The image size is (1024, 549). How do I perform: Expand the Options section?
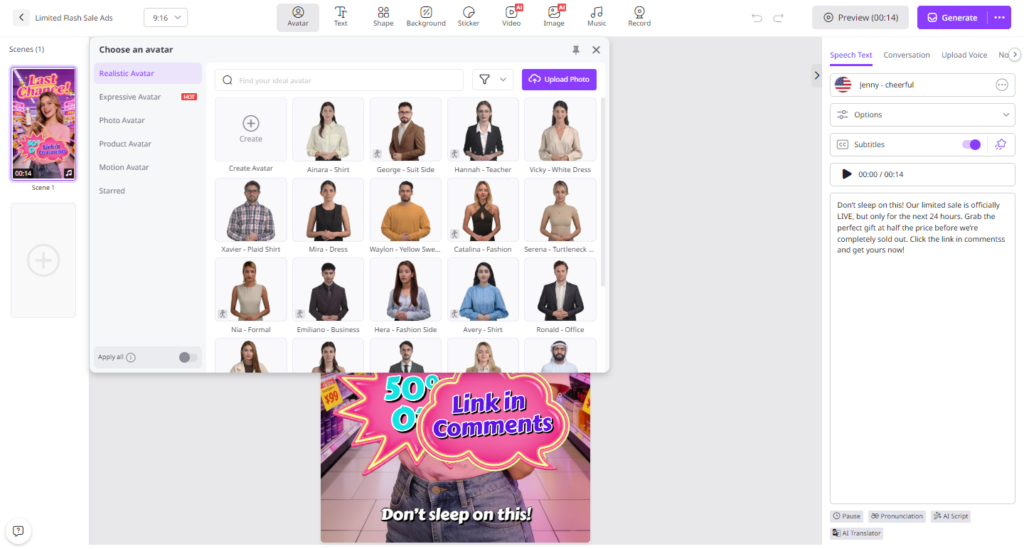pyautogui.click(x=923, y=115)
